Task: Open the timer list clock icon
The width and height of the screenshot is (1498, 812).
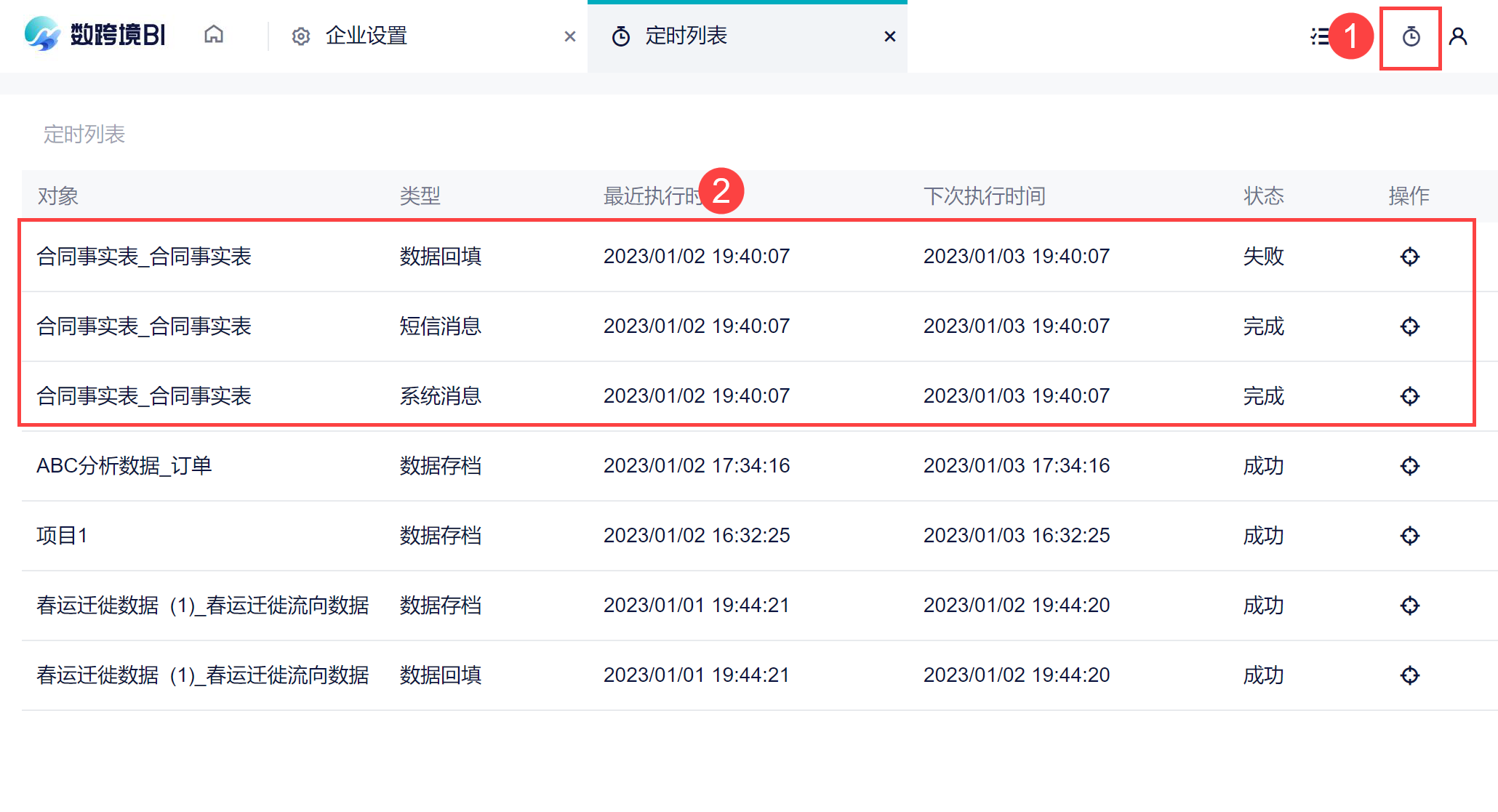Action: (1410, 36)
